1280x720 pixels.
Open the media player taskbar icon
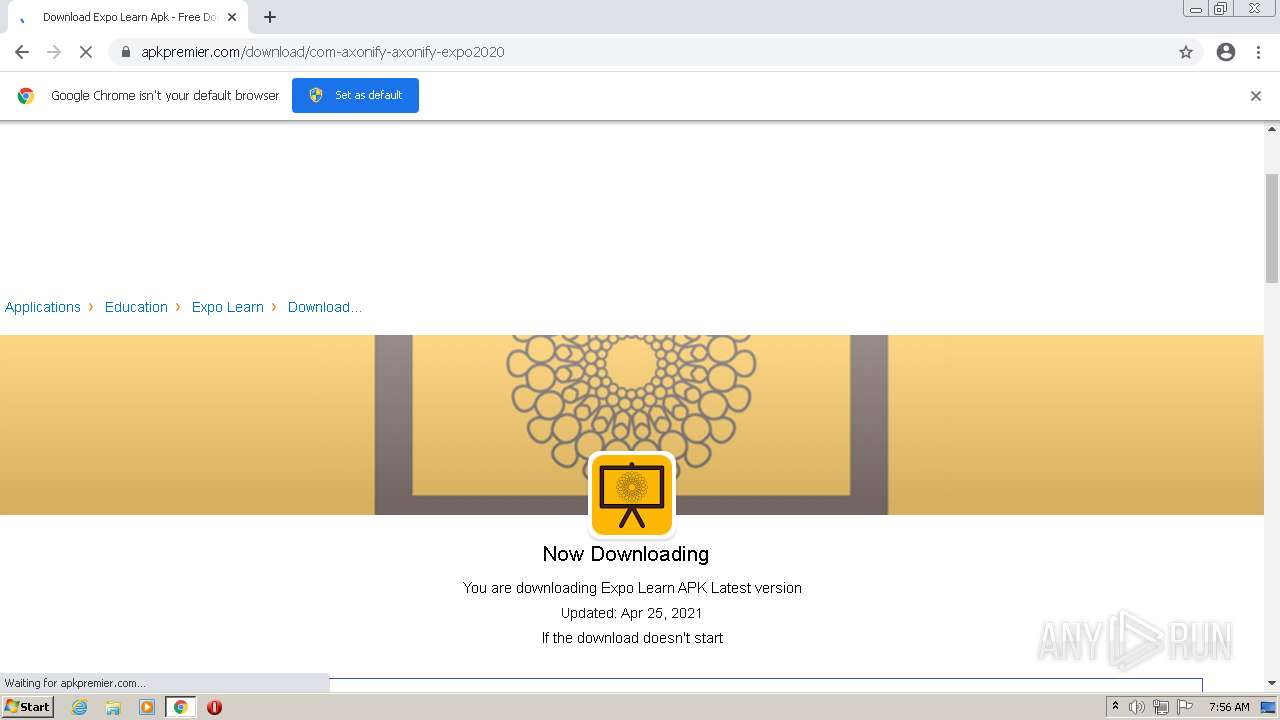click(x=147, y=707)
